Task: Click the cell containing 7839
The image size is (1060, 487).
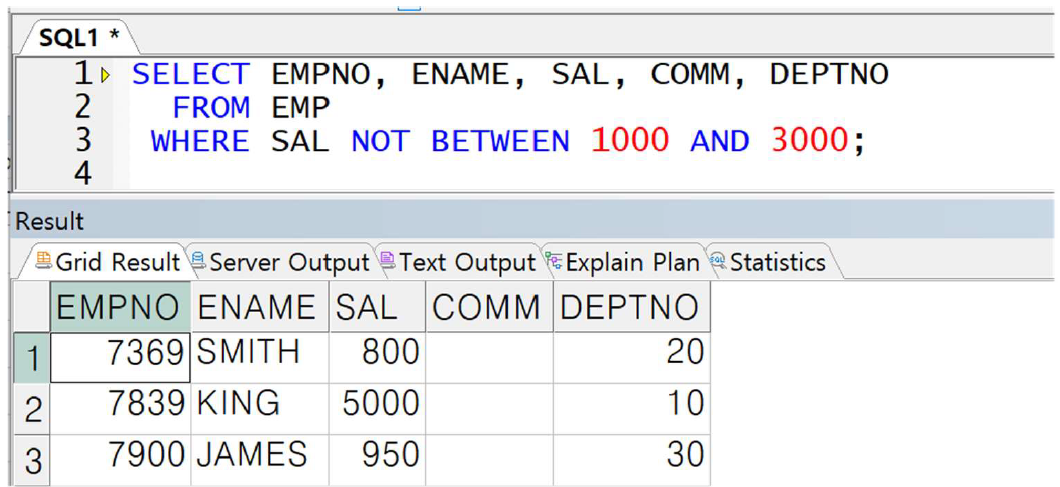Action: pos(120,409)
